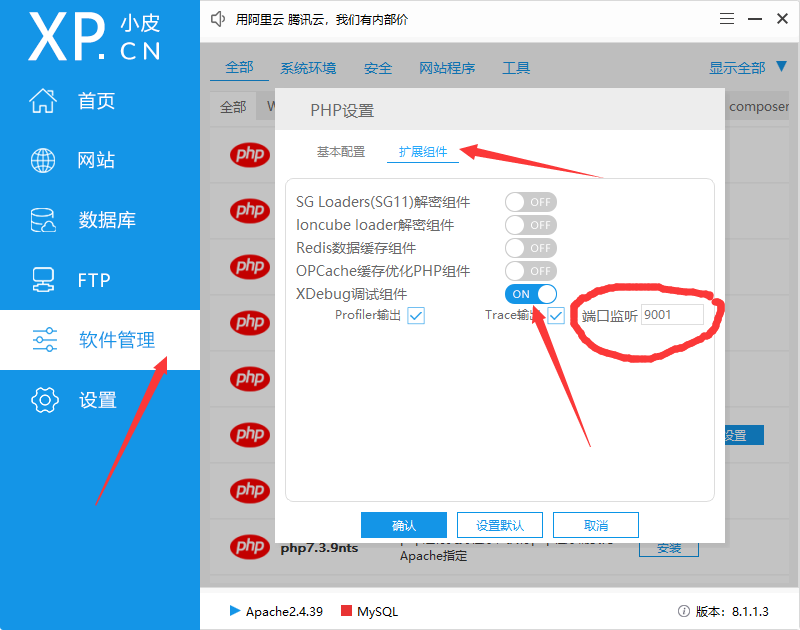Click the 安装 button for php7.3.9nts
The image size is (800, 630).
[669, 549]
